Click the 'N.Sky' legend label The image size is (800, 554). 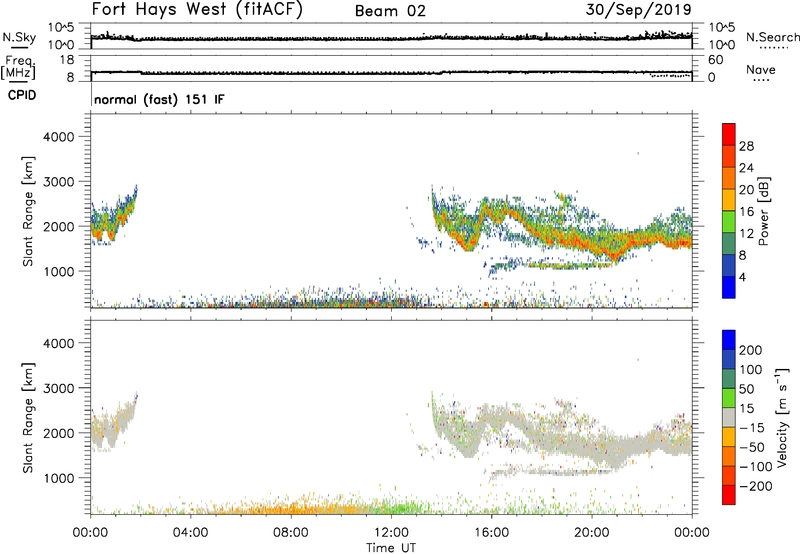tap(19, 37)
